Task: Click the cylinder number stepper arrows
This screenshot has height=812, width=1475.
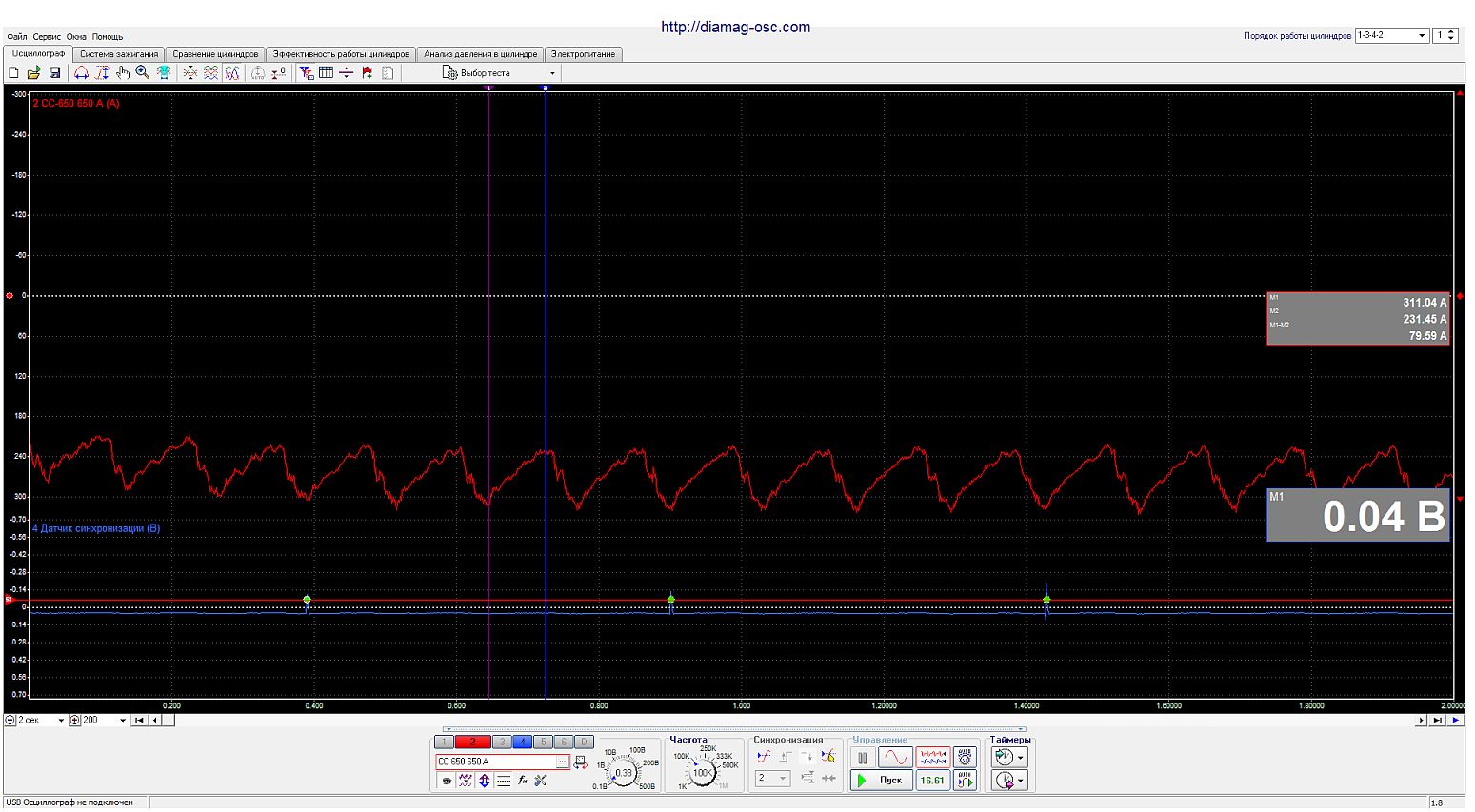Action: coord(1451,35)
